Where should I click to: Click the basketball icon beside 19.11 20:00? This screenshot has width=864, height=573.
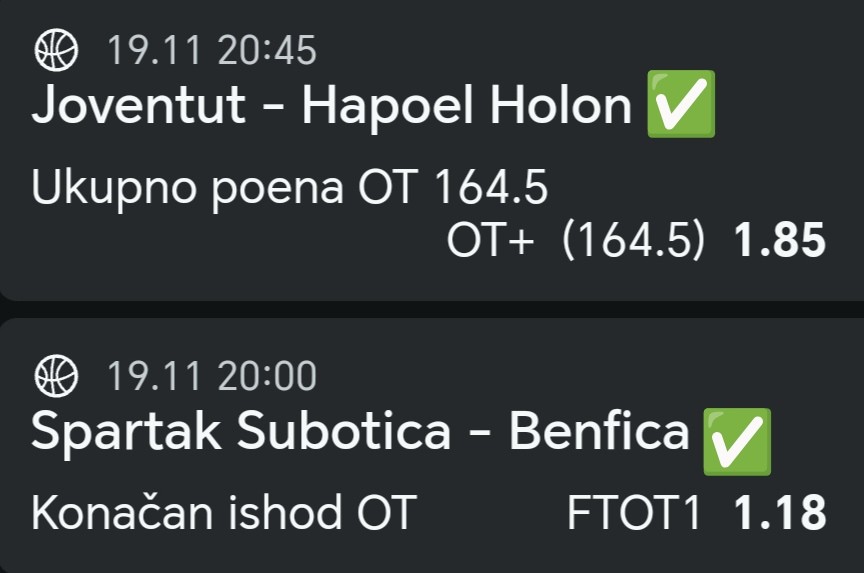click(56, 377)
